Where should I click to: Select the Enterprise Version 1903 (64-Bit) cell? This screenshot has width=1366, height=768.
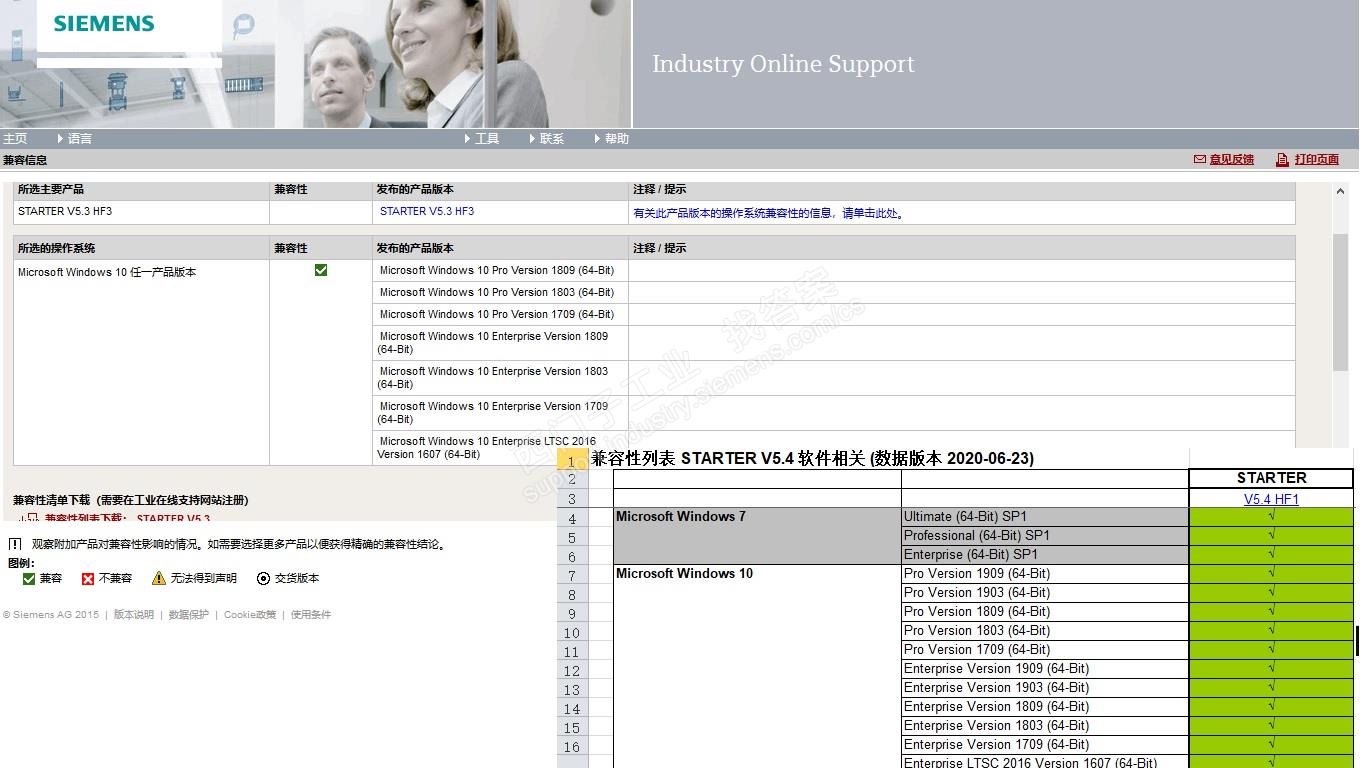pos(1045,688)
